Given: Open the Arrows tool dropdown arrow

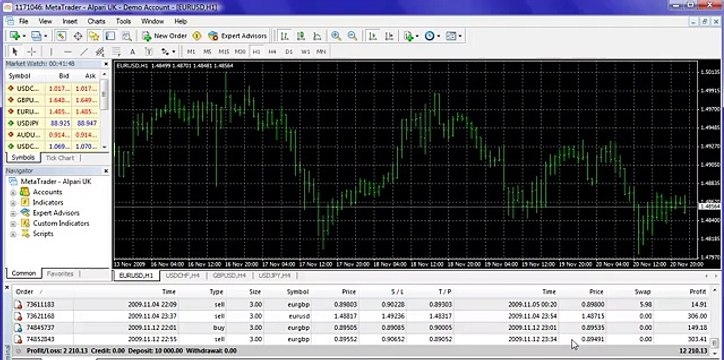Looking at the screenshot, I should click(x=174, y=52).
